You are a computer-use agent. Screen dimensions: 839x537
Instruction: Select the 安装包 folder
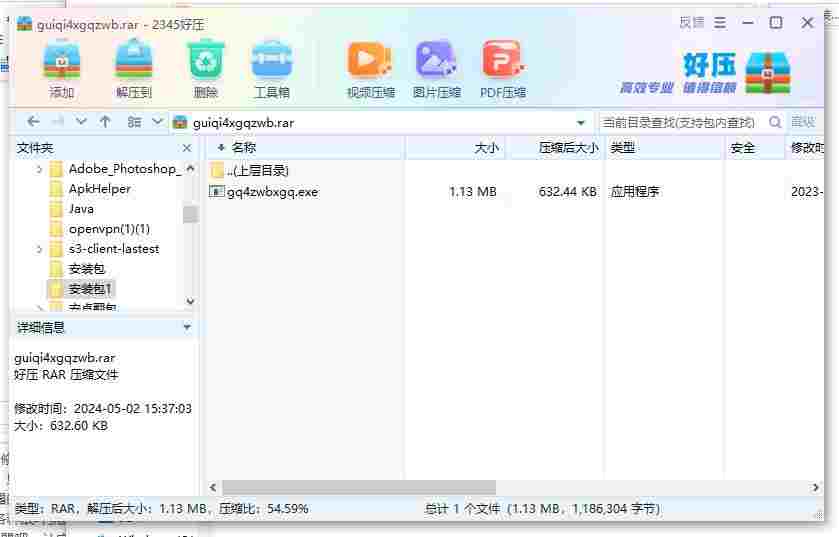click(x=87, y=269)
